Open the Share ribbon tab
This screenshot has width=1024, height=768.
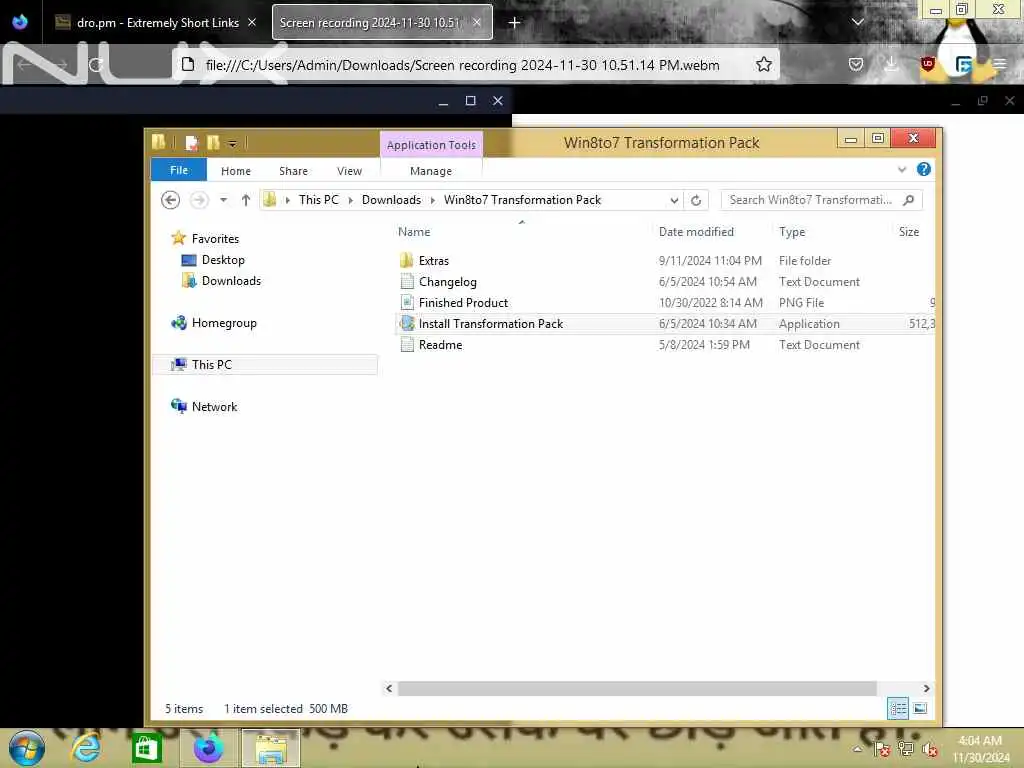pyautogui.click(x=293, y=170)
